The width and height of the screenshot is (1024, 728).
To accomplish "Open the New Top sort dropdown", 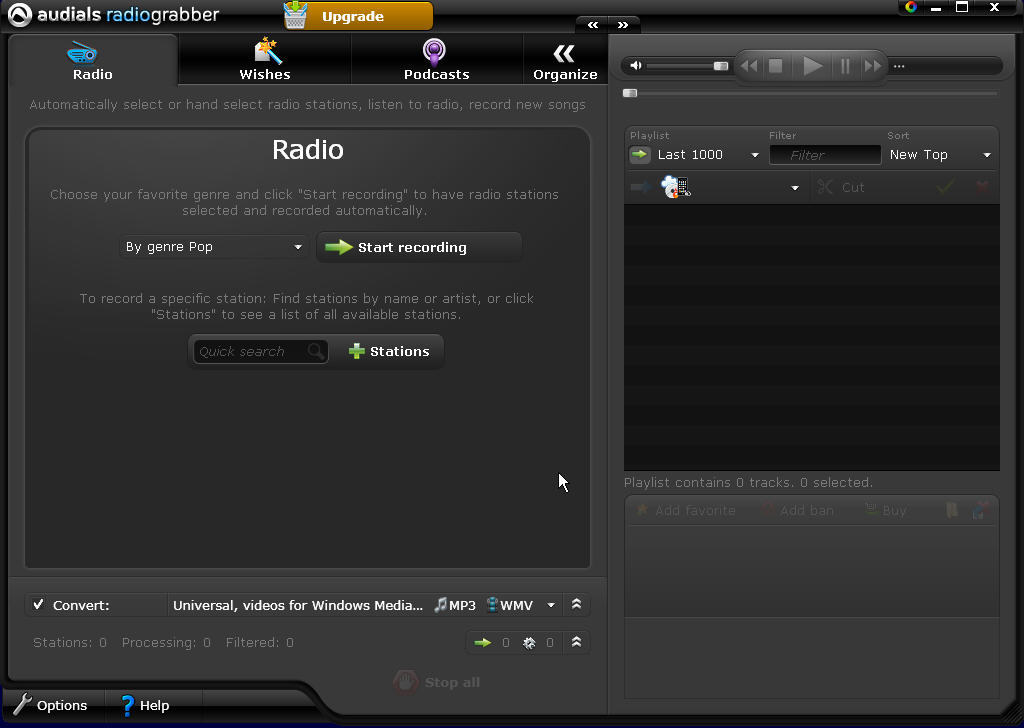I will tap(935, 155).
